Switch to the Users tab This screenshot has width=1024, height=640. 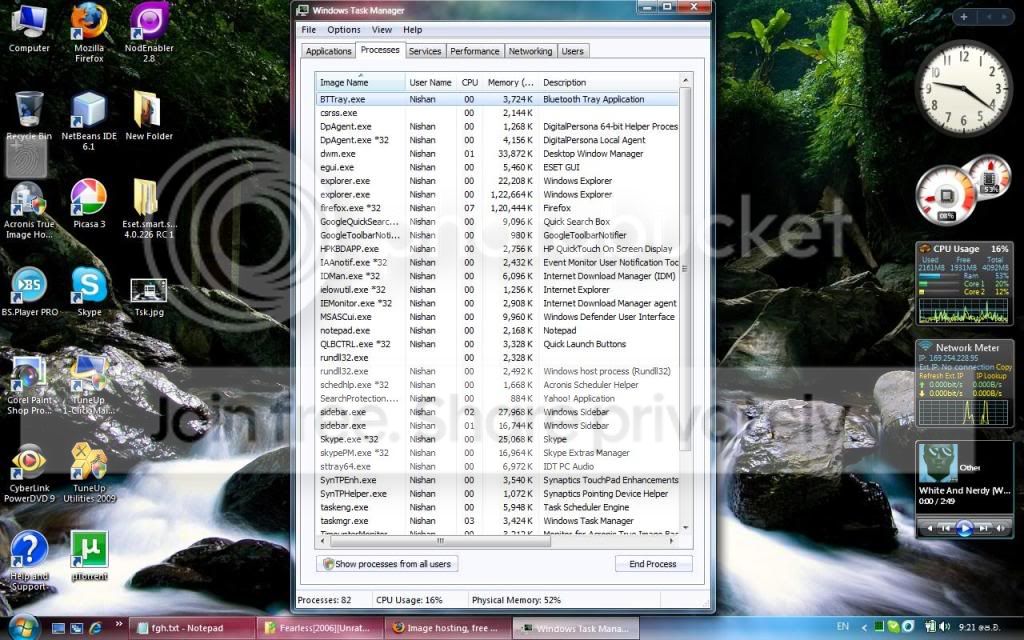click(x=573, y=51)
